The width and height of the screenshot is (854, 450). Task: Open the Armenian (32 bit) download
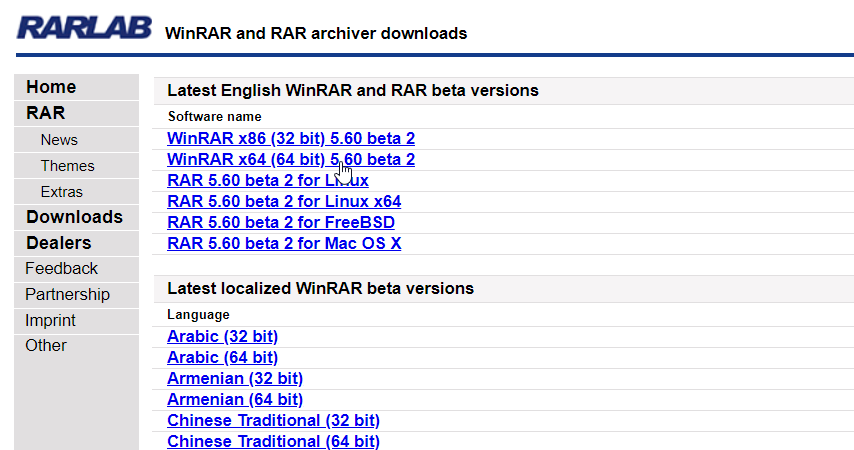click(x=235, y=379)
